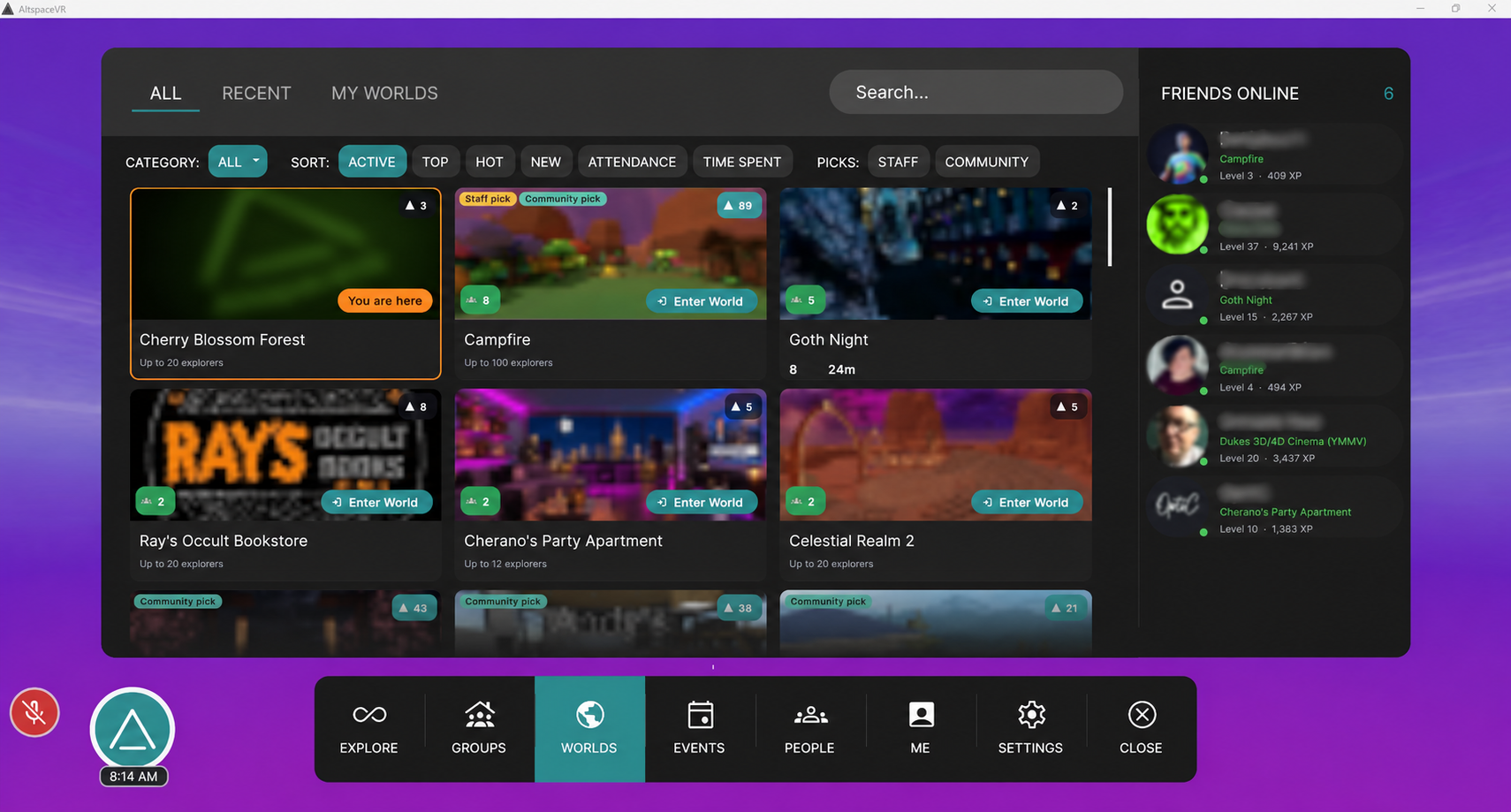This screenshot has height=812, width=1511.
Task: Open the Cherry Blossom Forest thumbnail
Action: pos(285,254)
